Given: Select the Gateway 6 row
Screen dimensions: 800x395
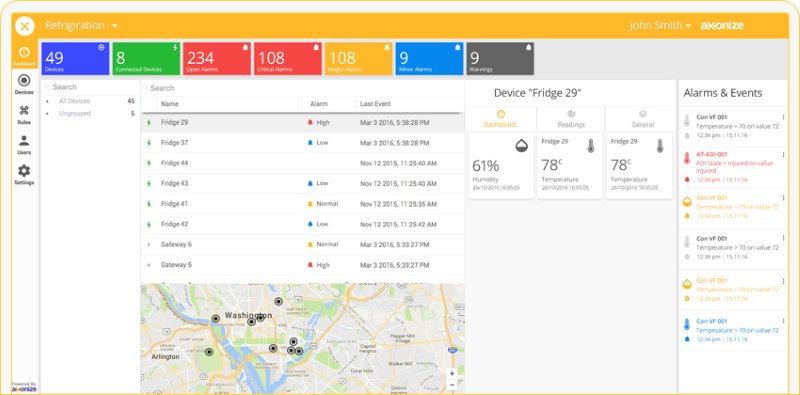Looking at the screenshot, I should coord(303,245).
